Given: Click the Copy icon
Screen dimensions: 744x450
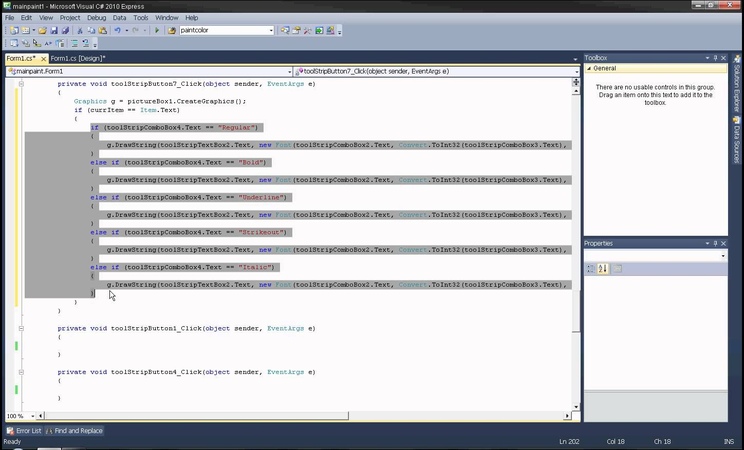Looking at the screenshot, I should [92, 30].
